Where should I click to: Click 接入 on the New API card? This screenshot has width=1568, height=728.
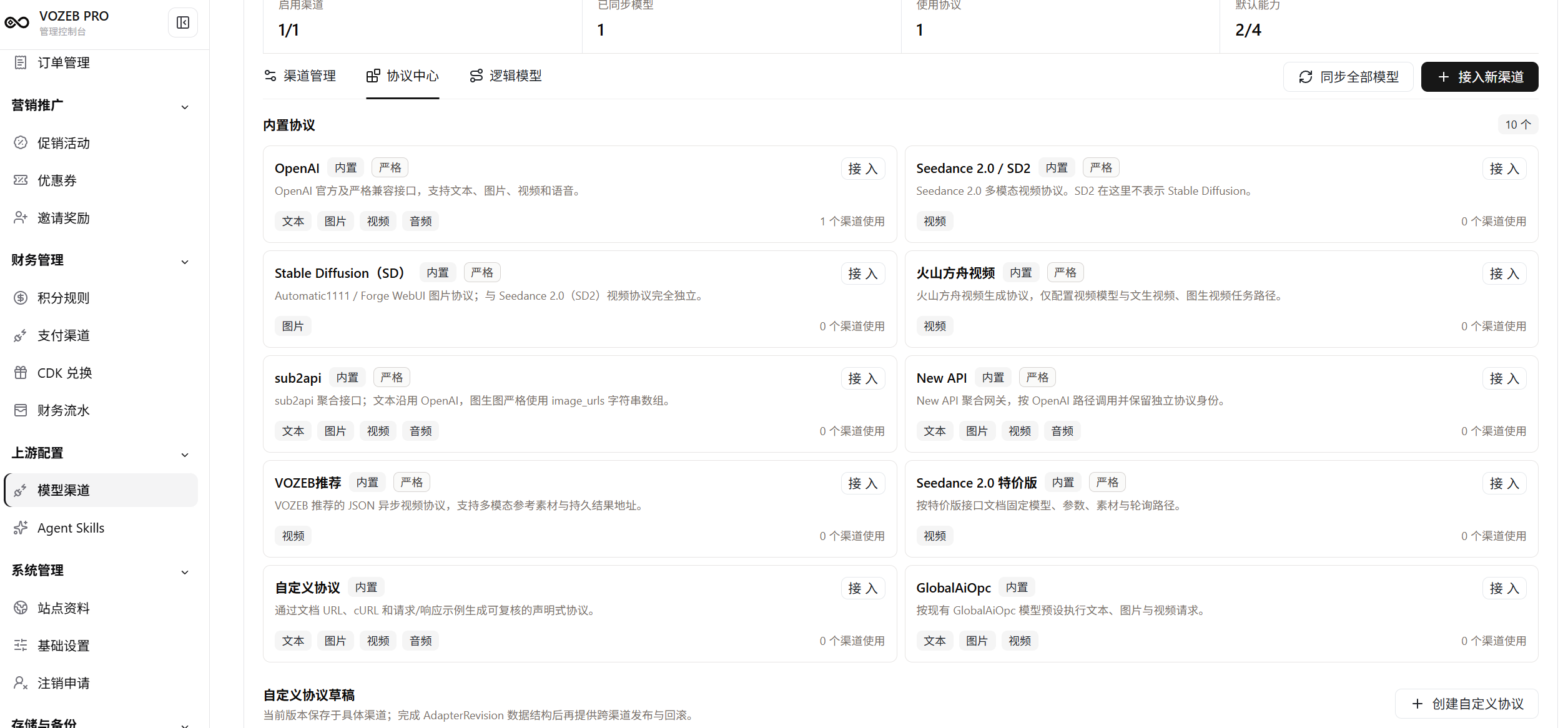pos(1504,378)
